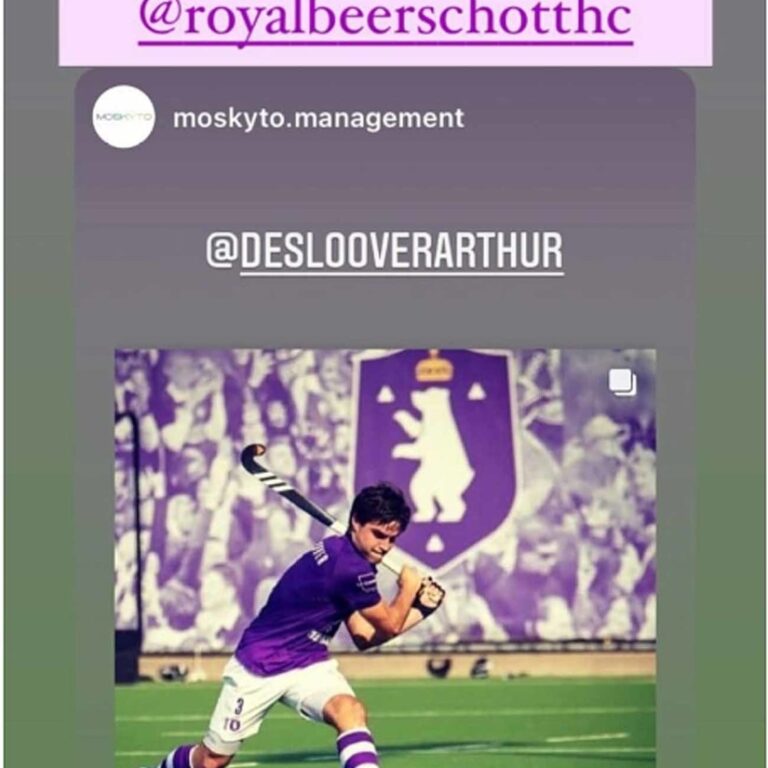Open the @royalbeerschotthc mention link
Image resolution: width=768 pixels, height=768 pixels.
coord(385,21)
